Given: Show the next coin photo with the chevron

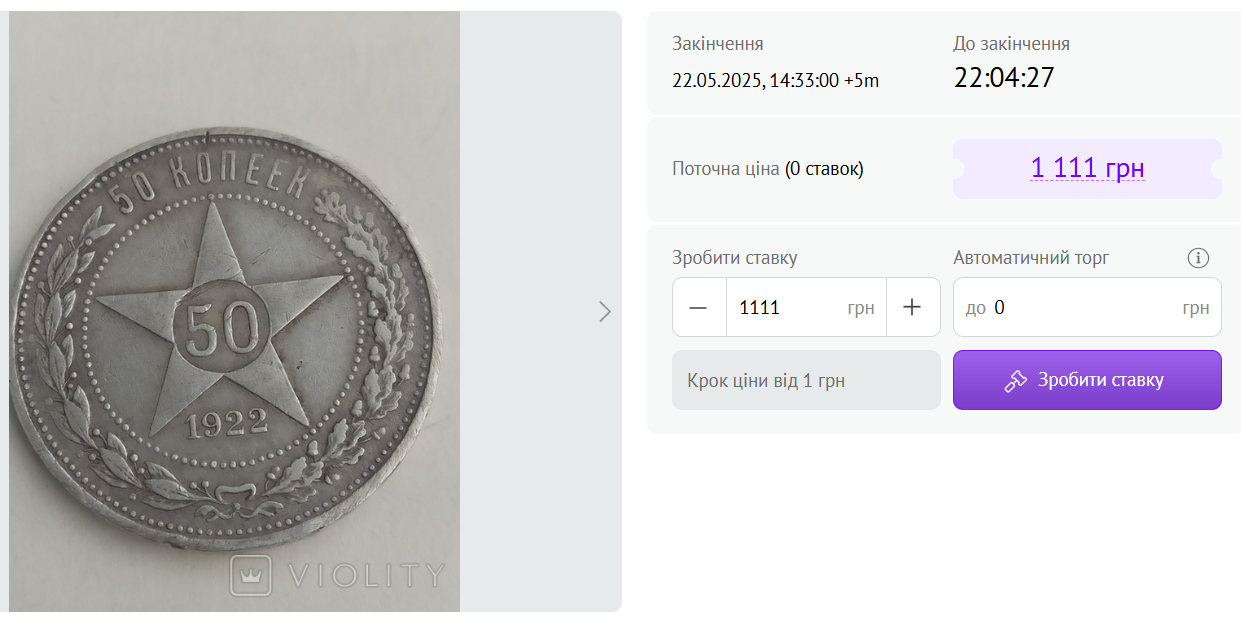Looking at the screenshot, I should [604, 312].
